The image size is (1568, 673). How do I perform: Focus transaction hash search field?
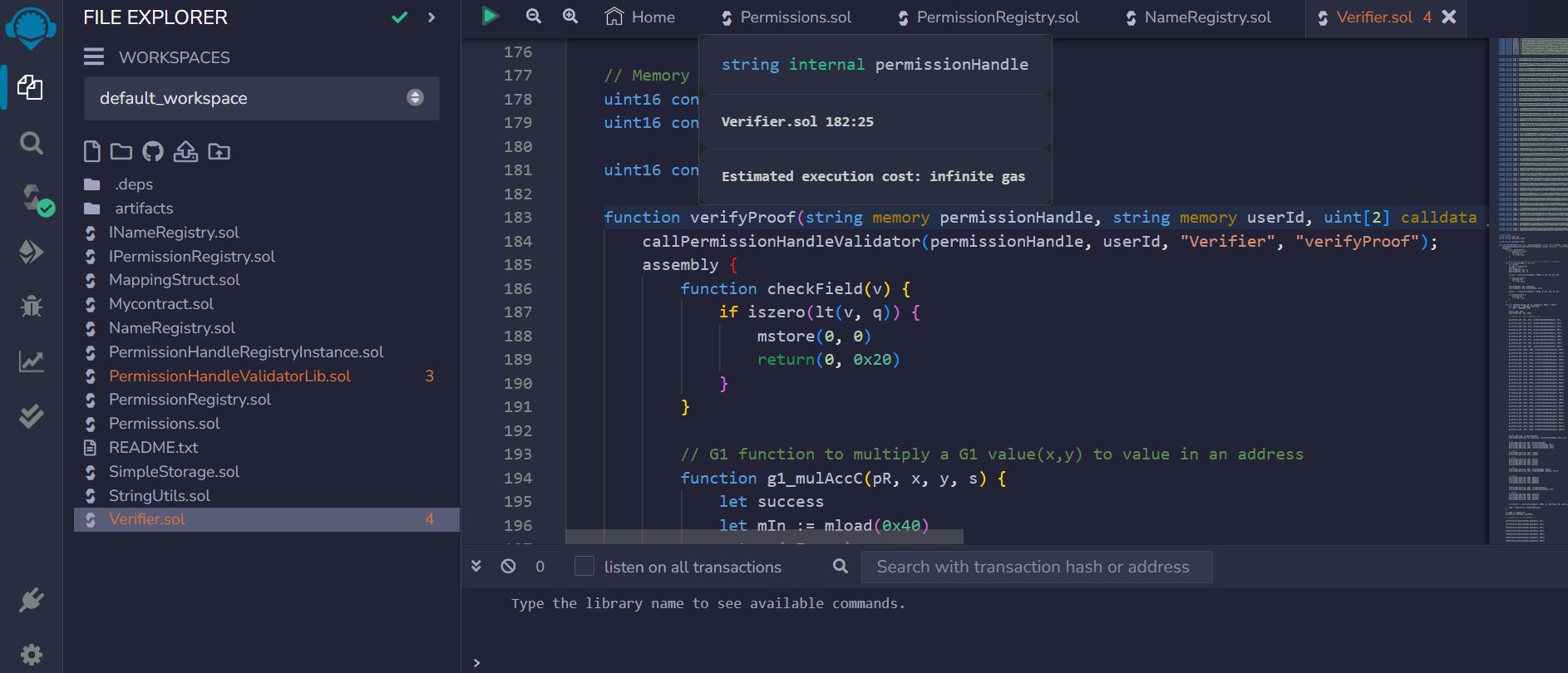pos(1037,567)
